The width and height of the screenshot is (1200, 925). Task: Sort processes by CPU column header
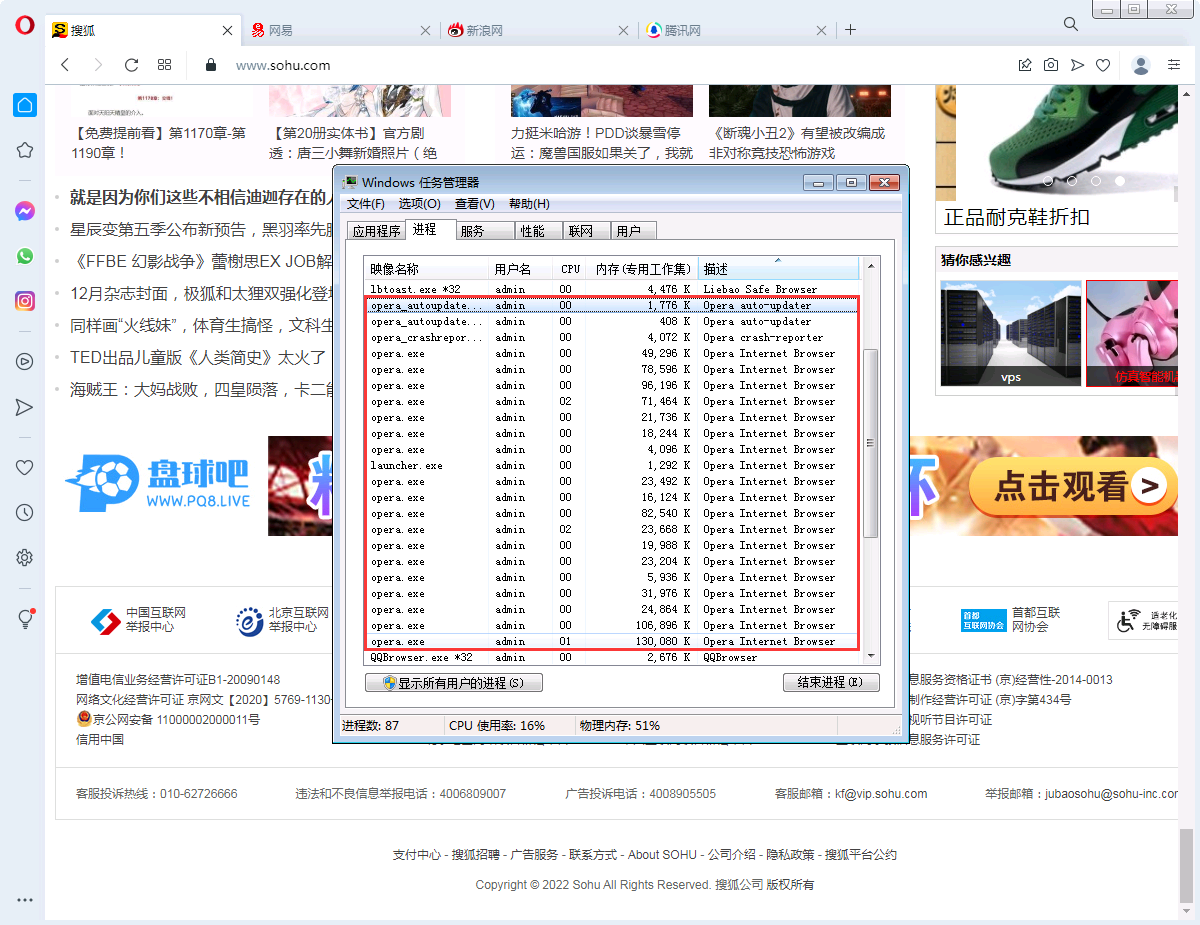point(570,269)
